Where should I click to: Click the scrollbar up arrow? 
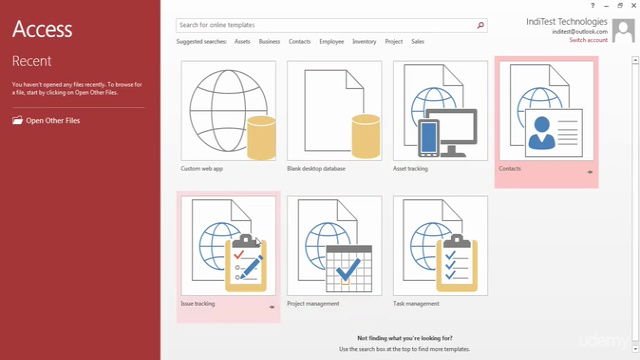(x=635, y=60)
